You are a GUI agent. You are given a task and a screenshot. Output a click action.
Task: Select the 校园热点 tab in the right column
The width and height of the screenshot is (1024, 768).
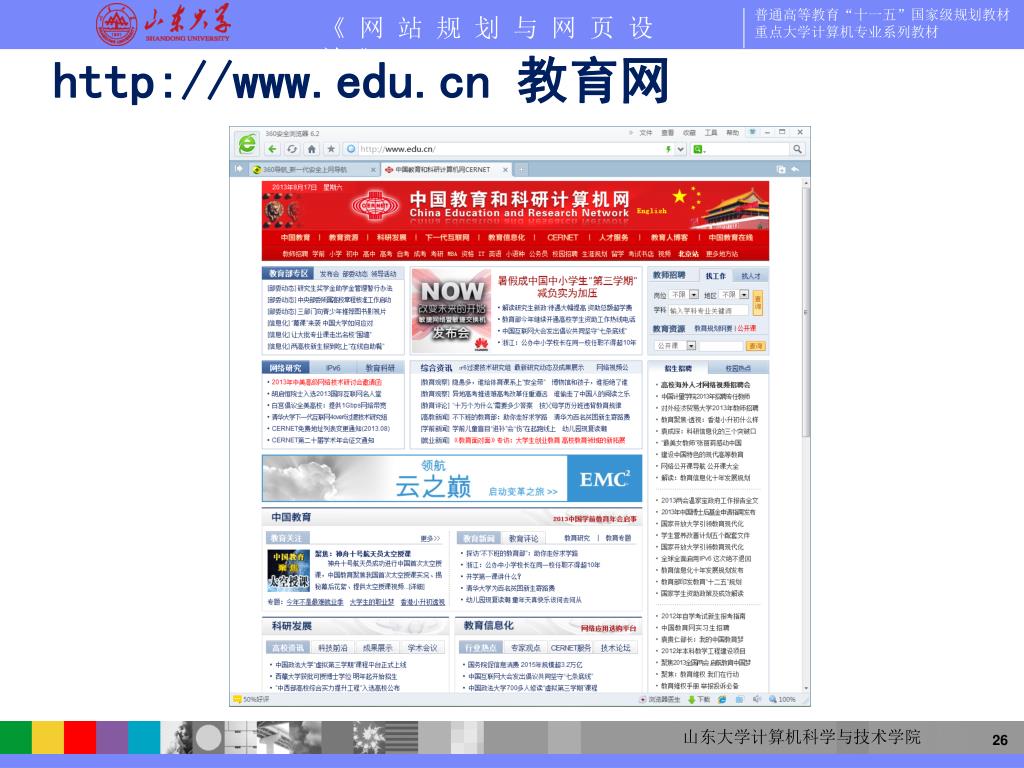point(737,368)
